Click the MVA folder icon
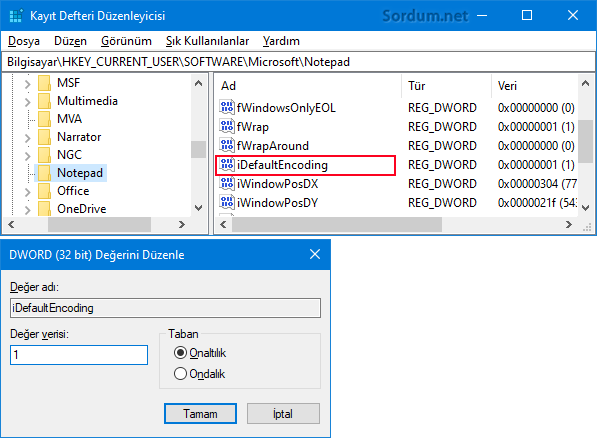597x438 pixels. (x=45, y=119)
